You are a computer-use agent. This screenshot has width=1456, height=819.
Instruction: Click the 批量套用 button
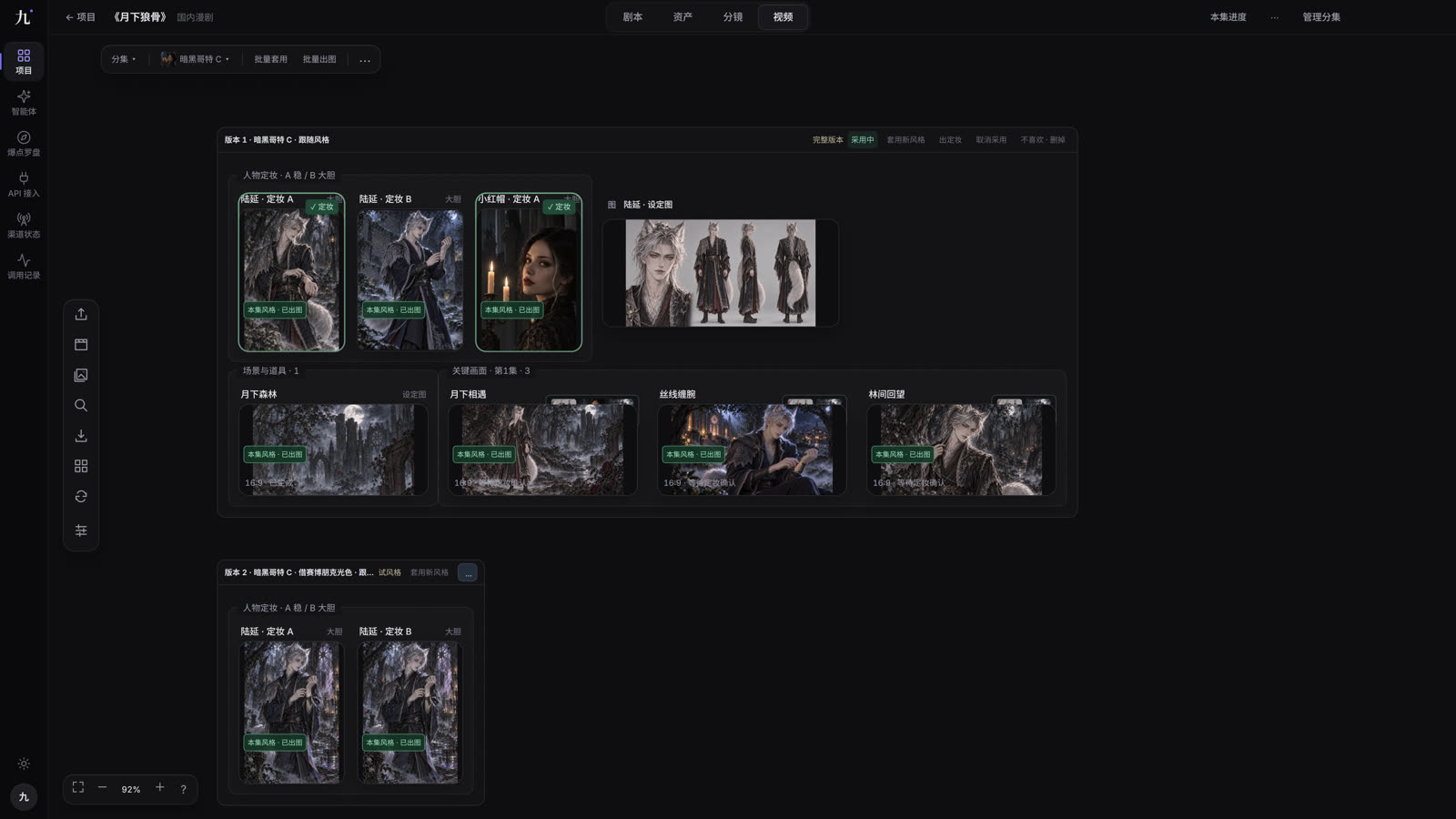[270, 59]
